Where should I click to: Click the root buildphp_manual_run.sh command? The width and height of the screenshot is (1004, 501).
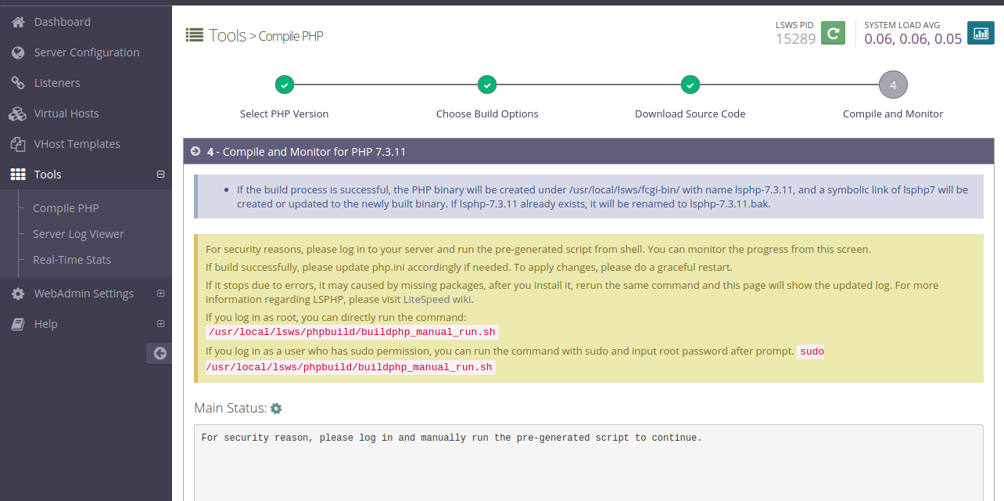352,333
